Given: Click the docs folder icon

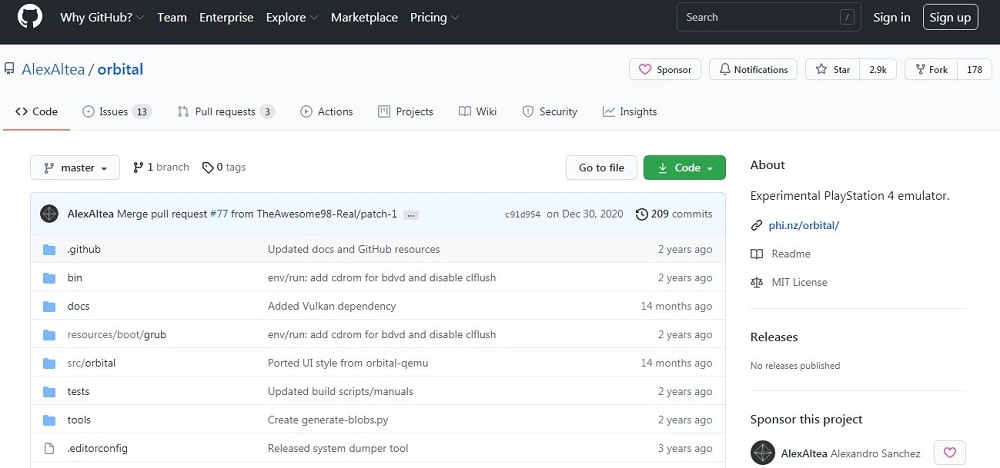Looking at the screenshot, I should [49, 306].
